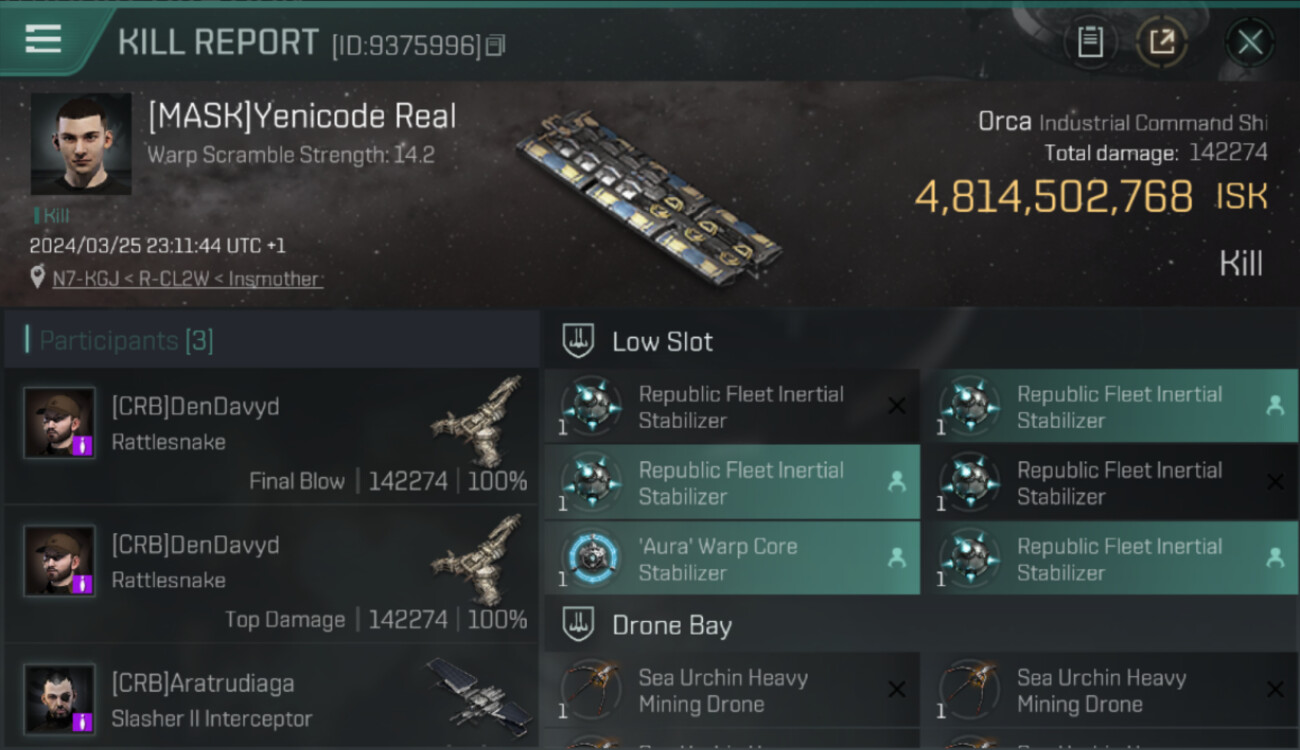Screen dimensions: 1300x750
Task: Open Aratrudiaga's participant portrait
Action: 60,697
